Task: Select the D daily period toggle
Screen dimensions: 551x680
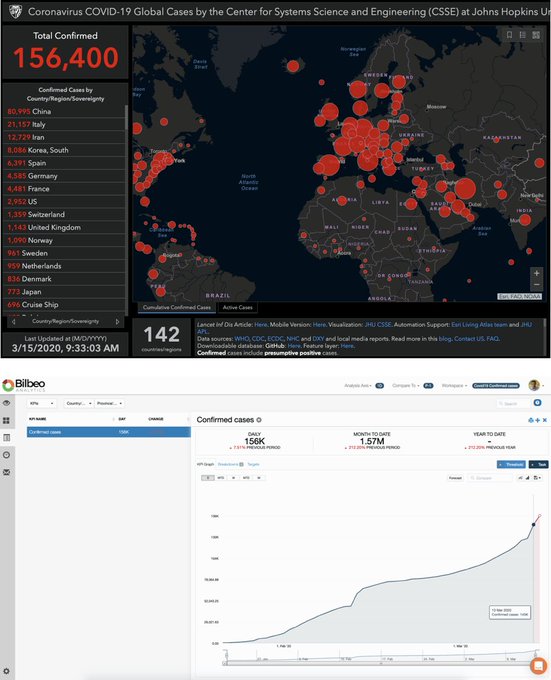Action: click(208, 478)
